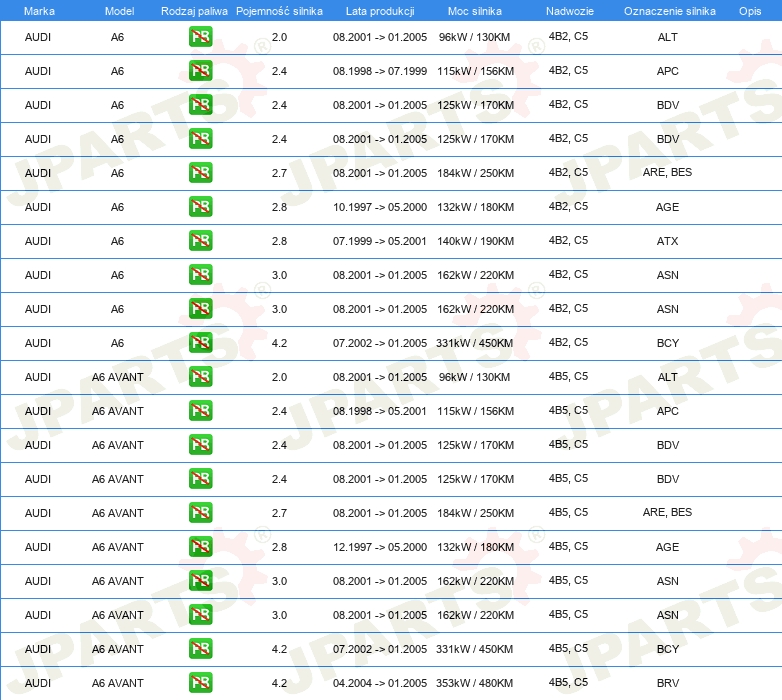
Task: Click the ATX engine code cell
Action: pos(667,241)
